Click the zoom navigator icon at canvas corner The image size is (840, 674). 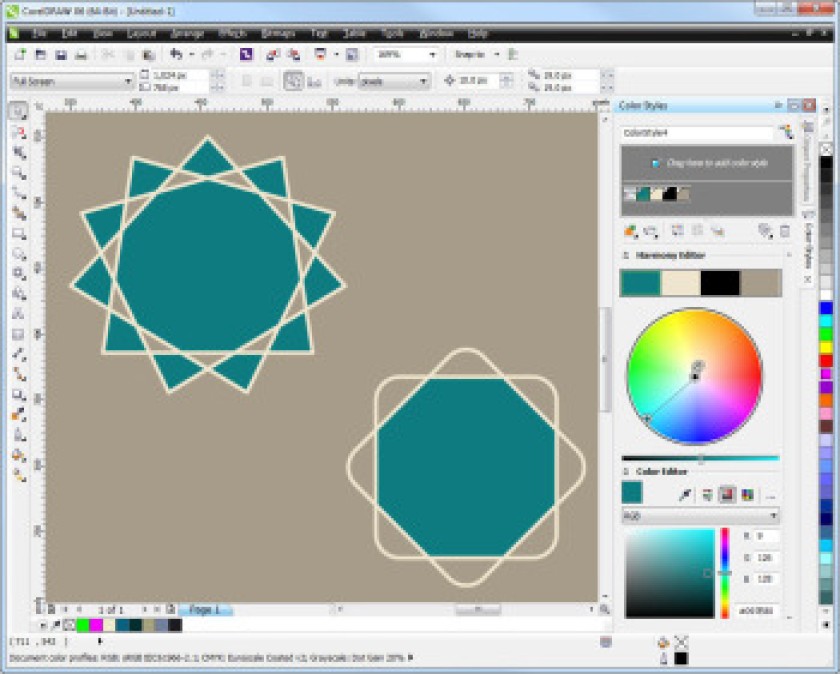[x=605, y=609]
